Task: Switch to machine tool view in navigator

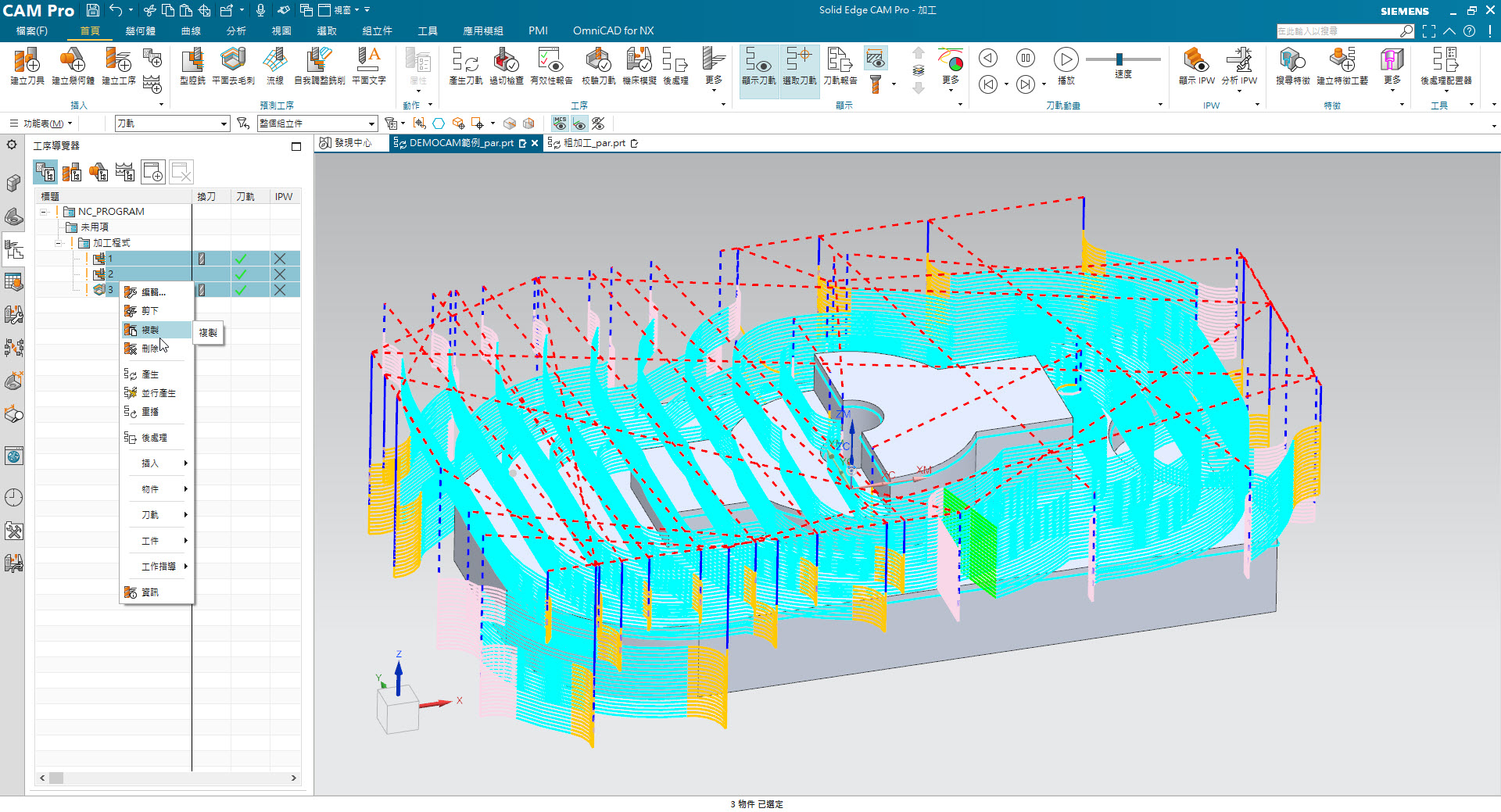Action: tap(72, 172)
